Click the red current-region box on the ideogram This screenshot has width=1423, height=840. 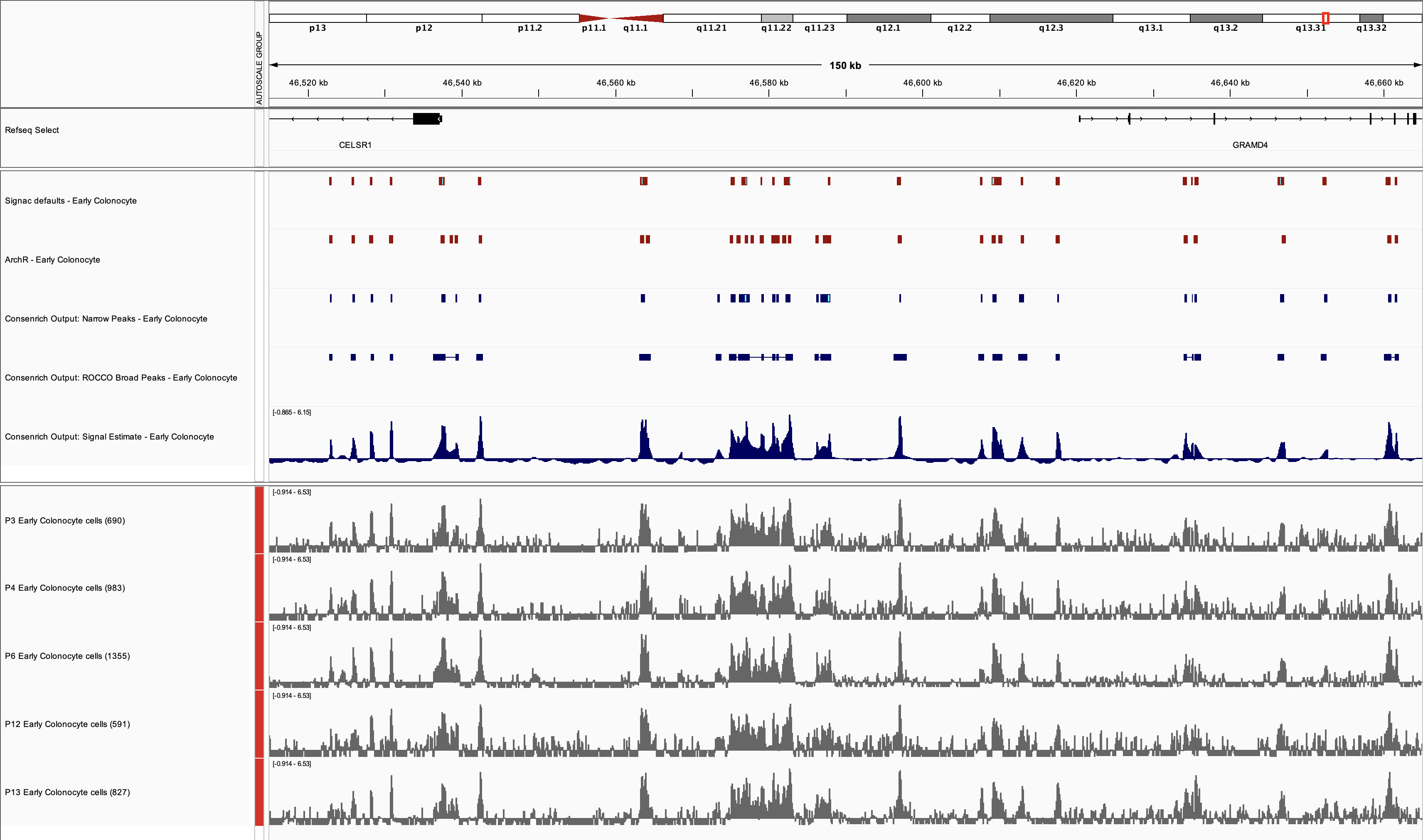tap(1326, 18)
